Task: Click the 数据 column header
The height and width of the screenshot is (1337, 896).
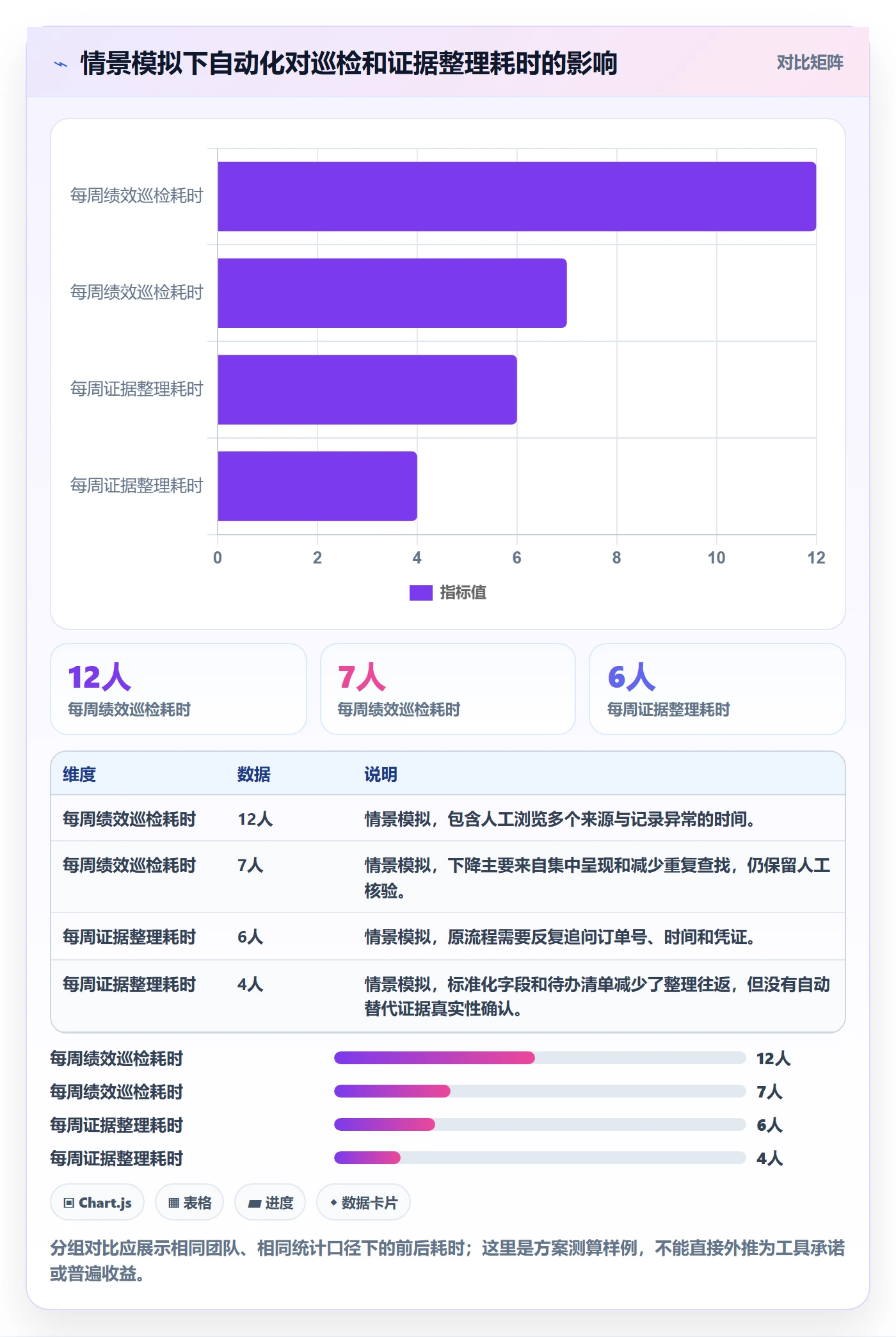Action: [x=254, y=774]
